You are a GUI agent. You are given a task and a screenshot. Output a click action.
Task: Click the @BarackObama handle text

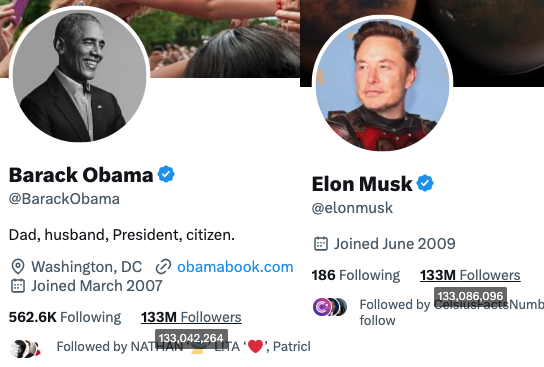[64, 199]
